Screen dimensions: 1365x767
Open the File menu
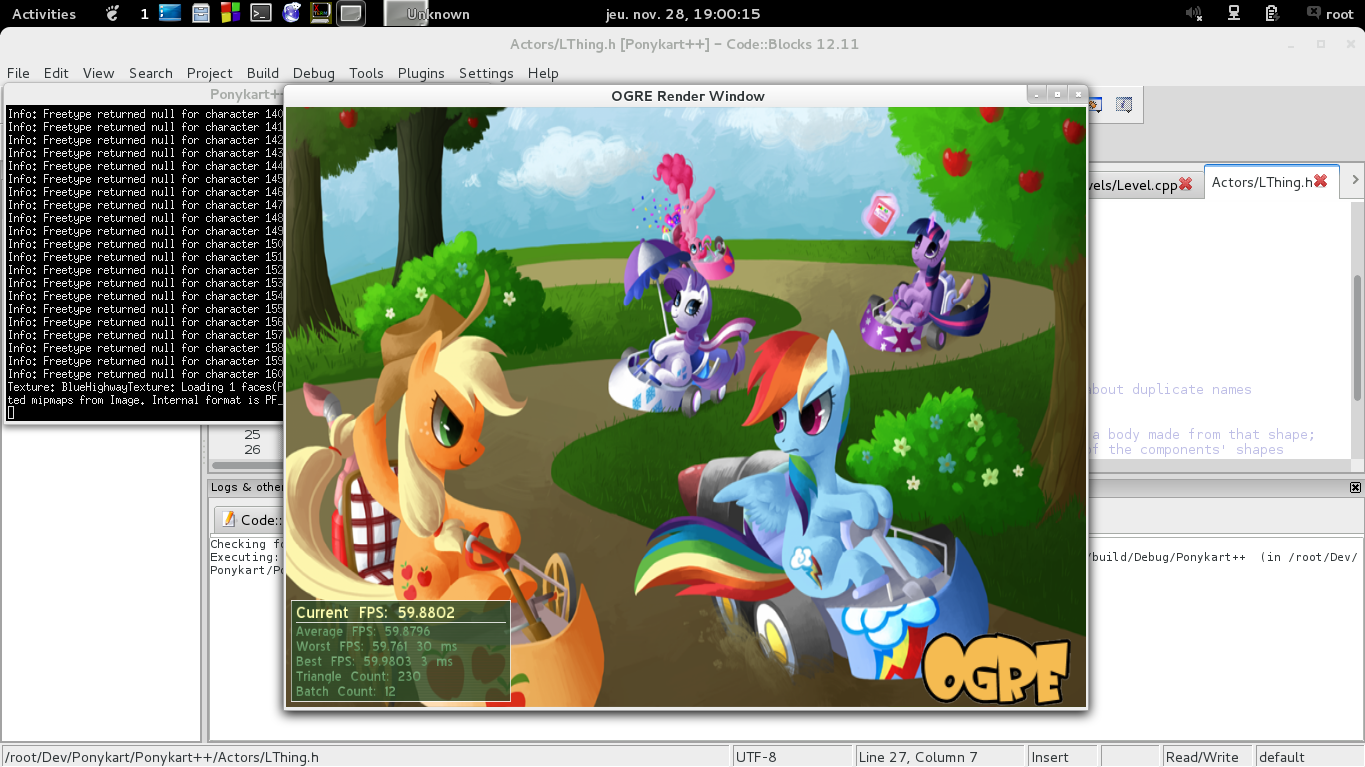point(18,73)
